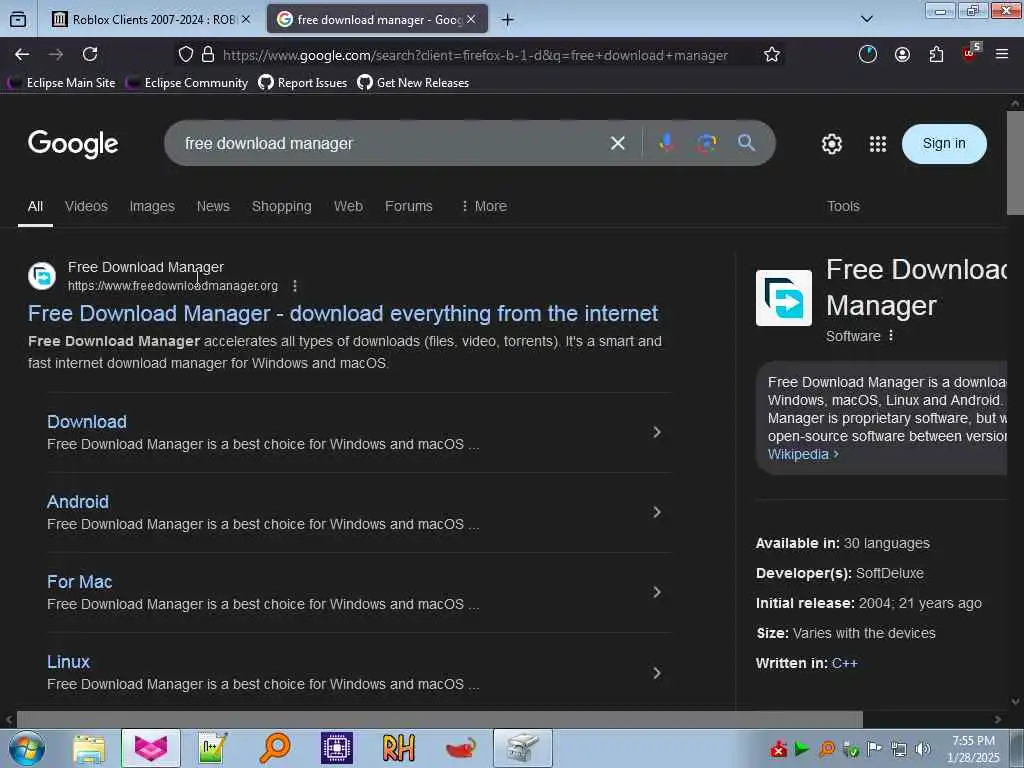
Task: Open Get New Releases bookmark
Action: [x=413, y=83]
